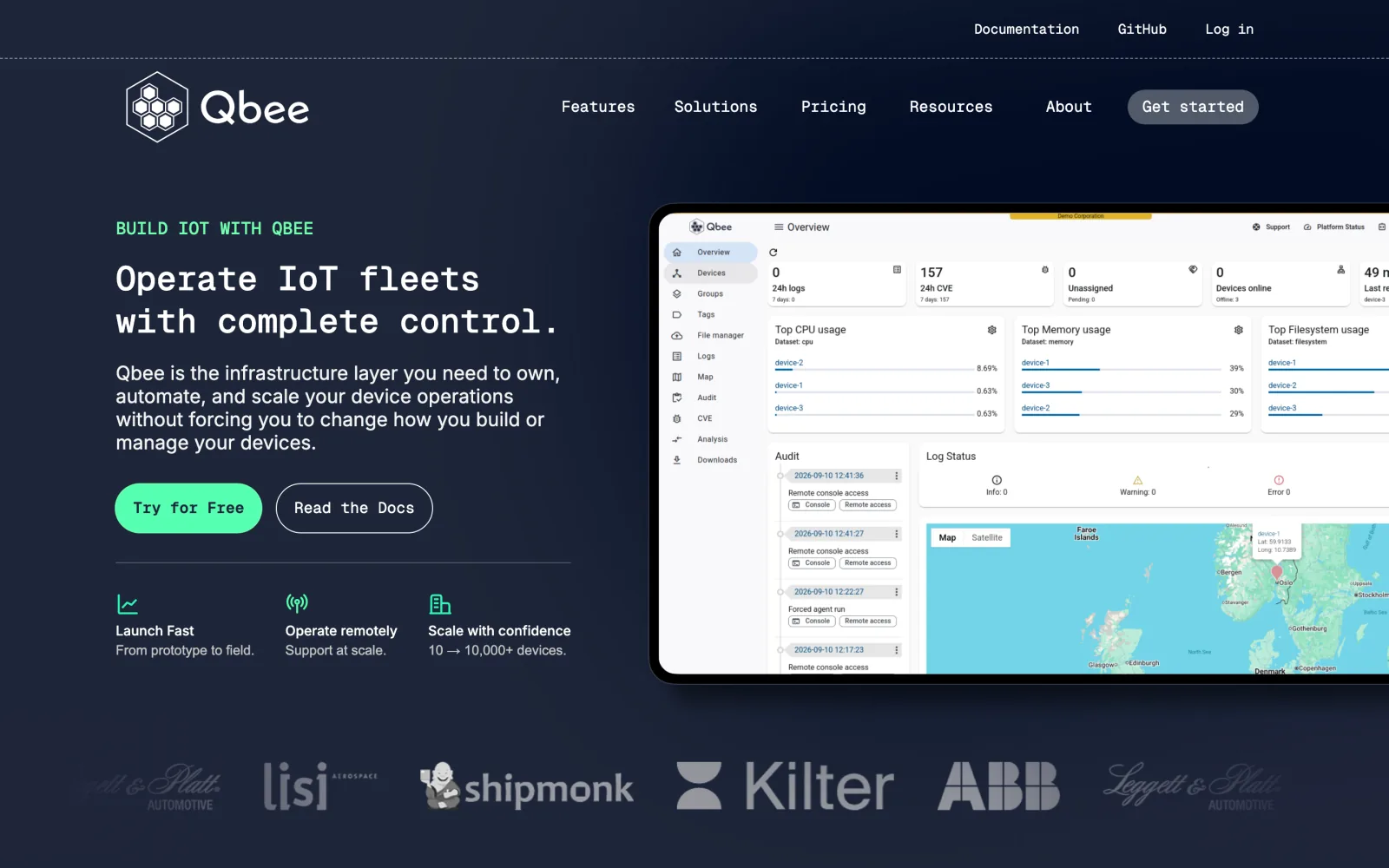The width and height of the screenshot is (1389, 868).
Task: Click the Demo Corporation banner in the dashboard
Action: [x=1081, y=216]
